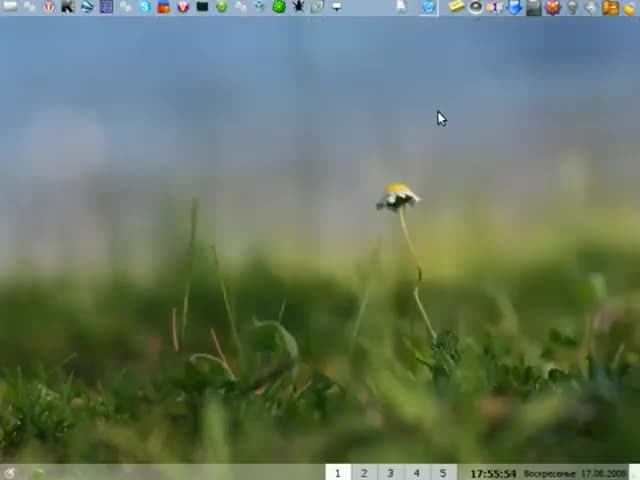Open the start menu icon at bottom-left
Image resolution: width=640 pixels, height=480 pixels.
click(10, 473)
